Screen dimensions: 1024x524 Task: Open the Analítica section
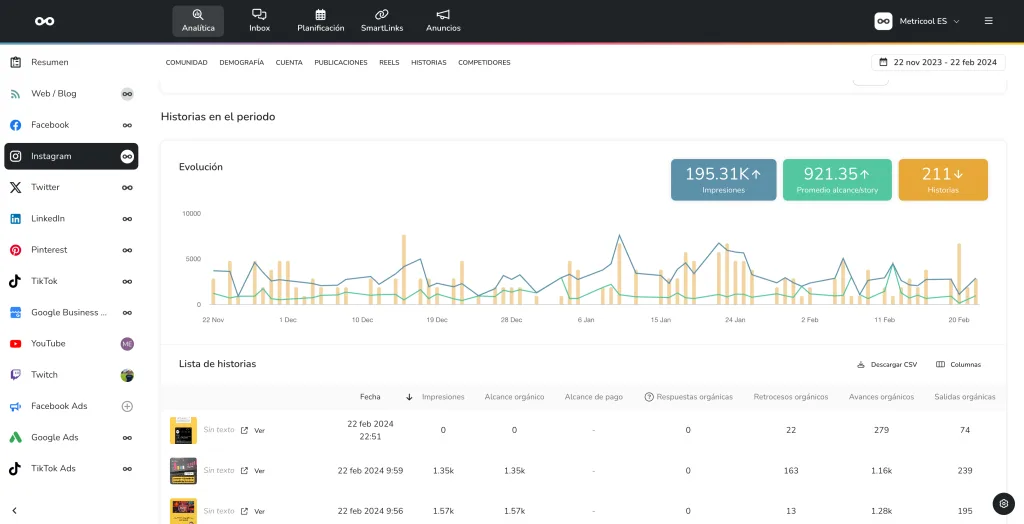(198, 21)
